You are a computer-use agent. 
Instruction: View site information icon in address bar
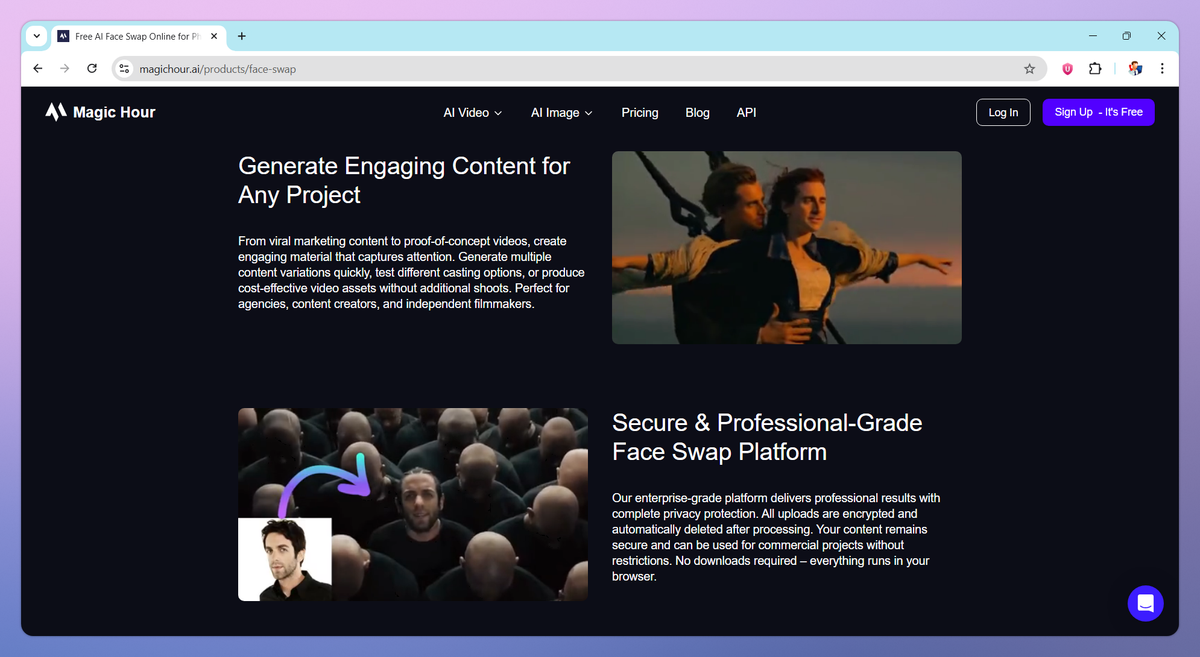124,69
